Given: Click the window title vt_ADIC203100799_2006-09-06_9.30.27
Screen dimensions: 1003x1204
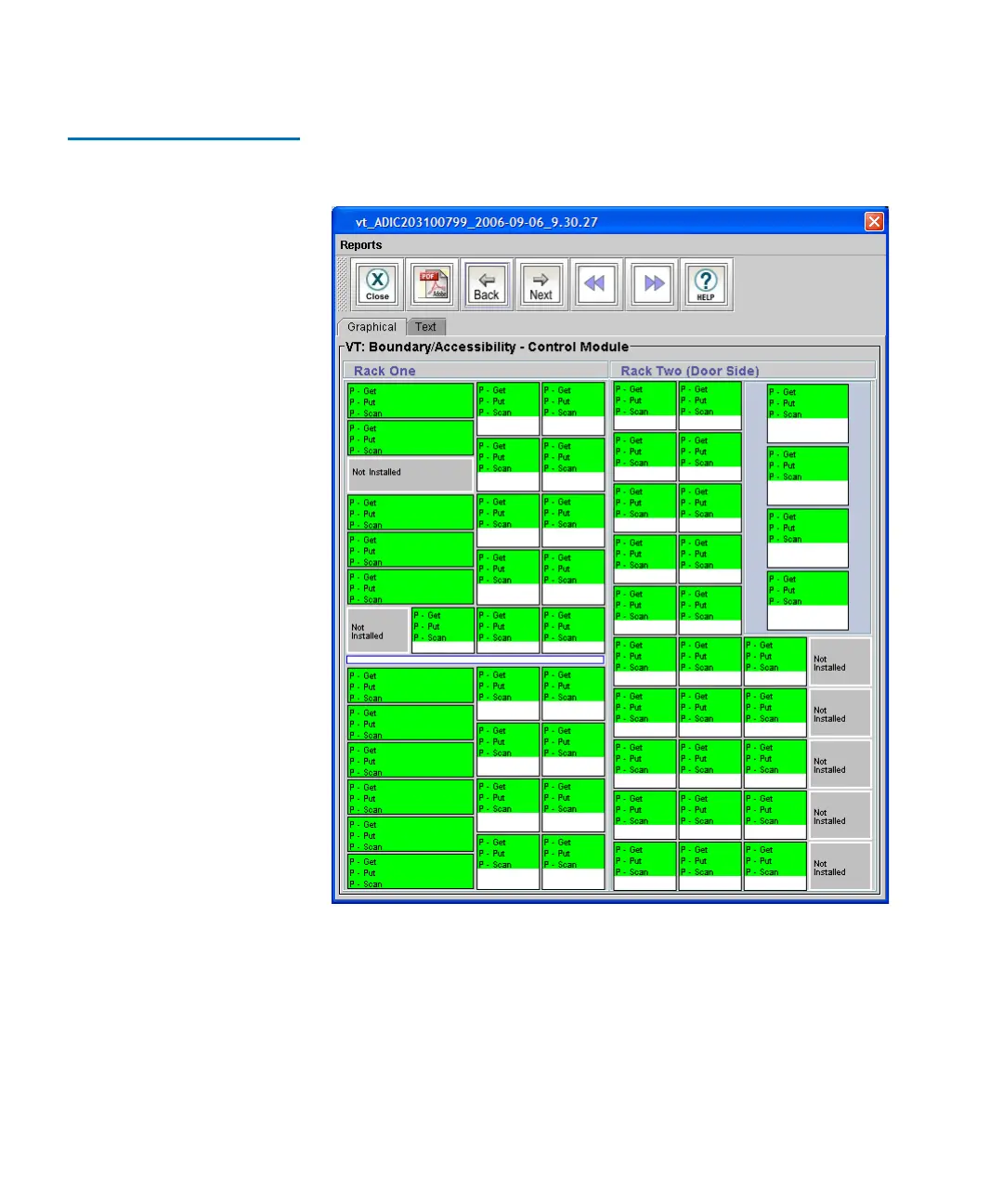Looking at the screenshot, I should pyautogui.click(x=476, y=222).
